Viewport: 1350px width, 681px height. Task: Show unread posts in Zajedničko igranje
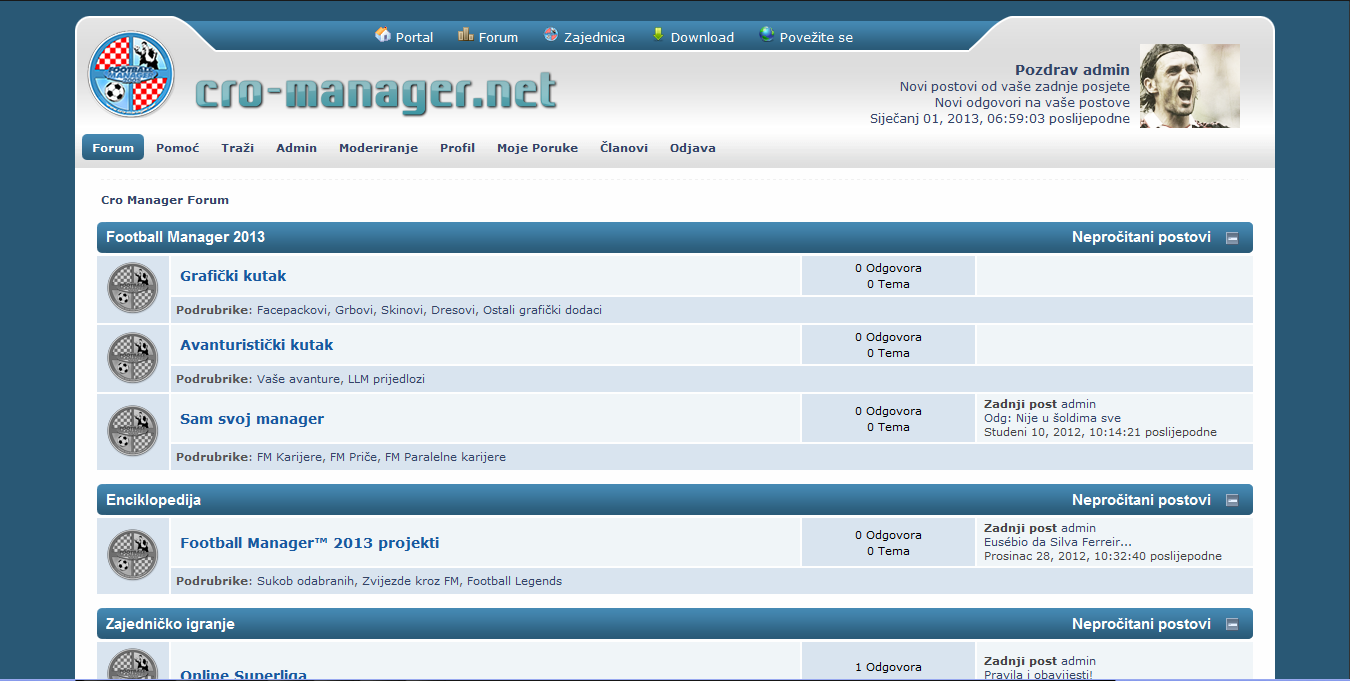coord(1141,623)
